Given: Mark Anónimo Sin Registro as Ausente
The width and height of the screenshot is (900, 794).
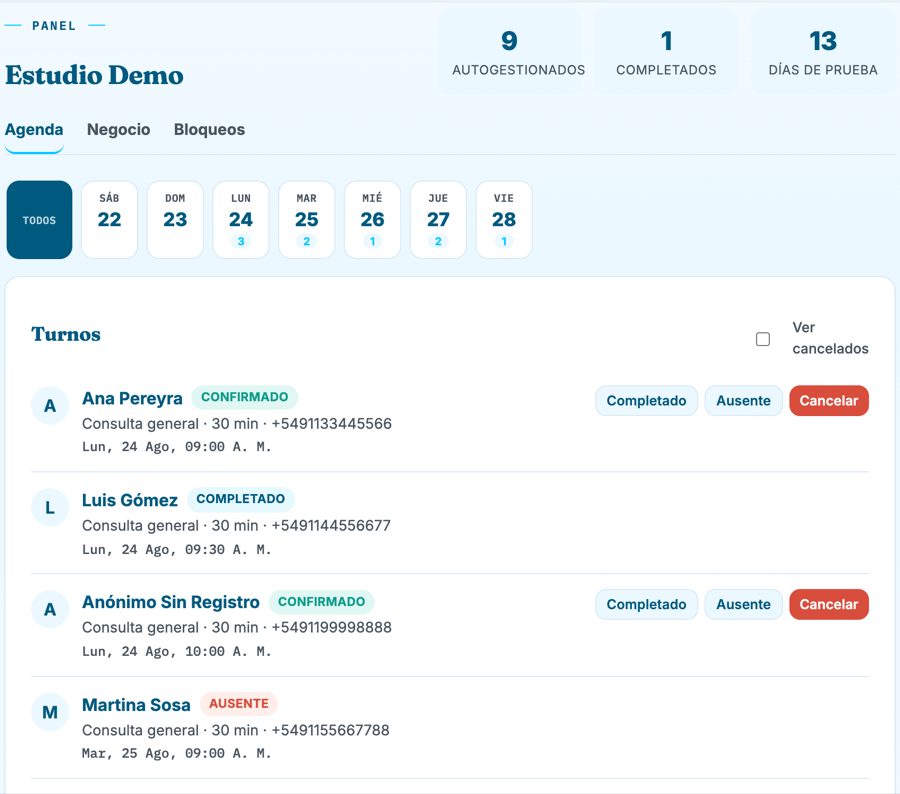Looking at the screenshot, I should point(743,605).
